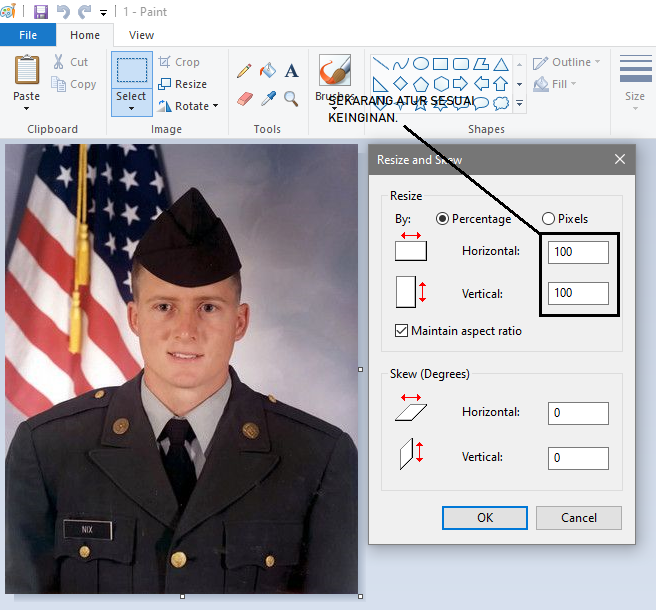
Task: Click the Resize Vertical value field
Action: pos(578,293)
